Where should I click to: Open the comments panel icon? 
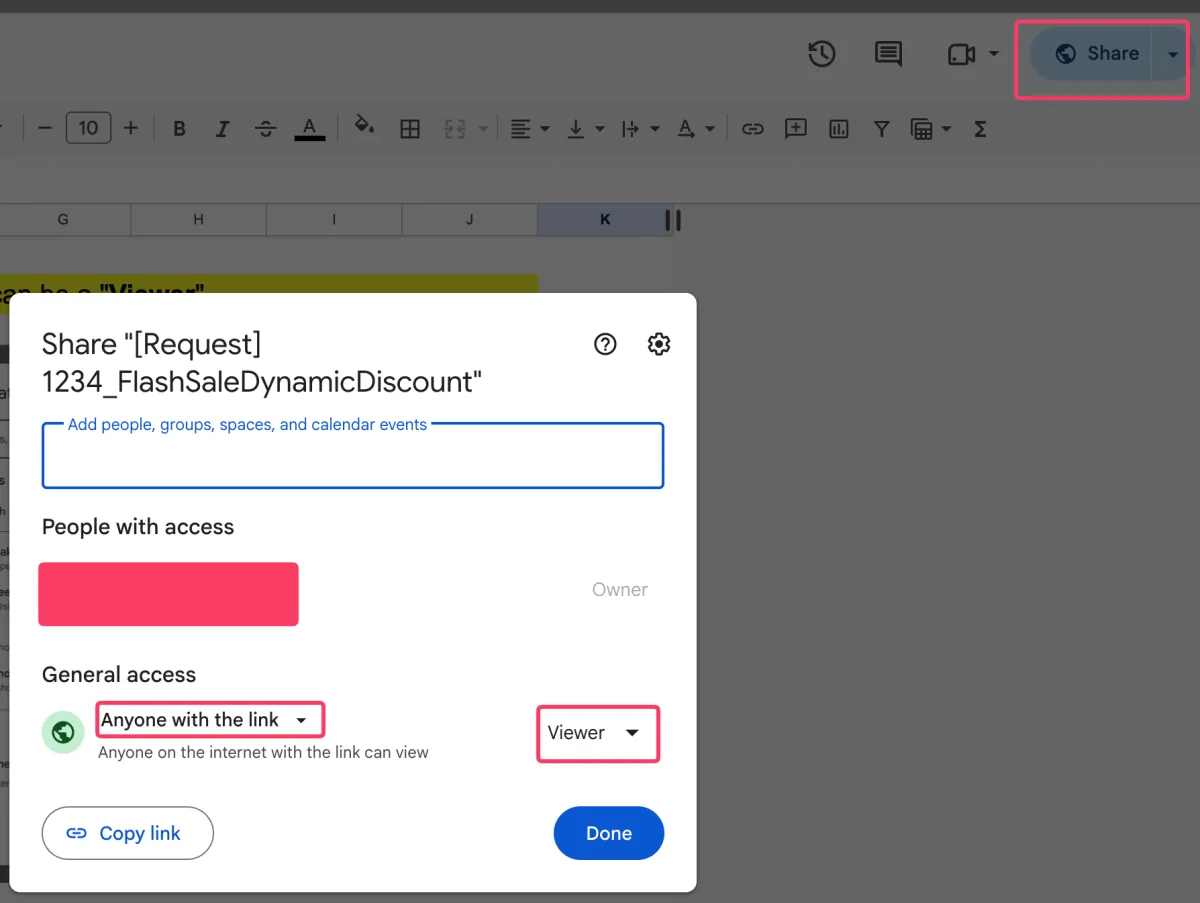tap(888, 54)
